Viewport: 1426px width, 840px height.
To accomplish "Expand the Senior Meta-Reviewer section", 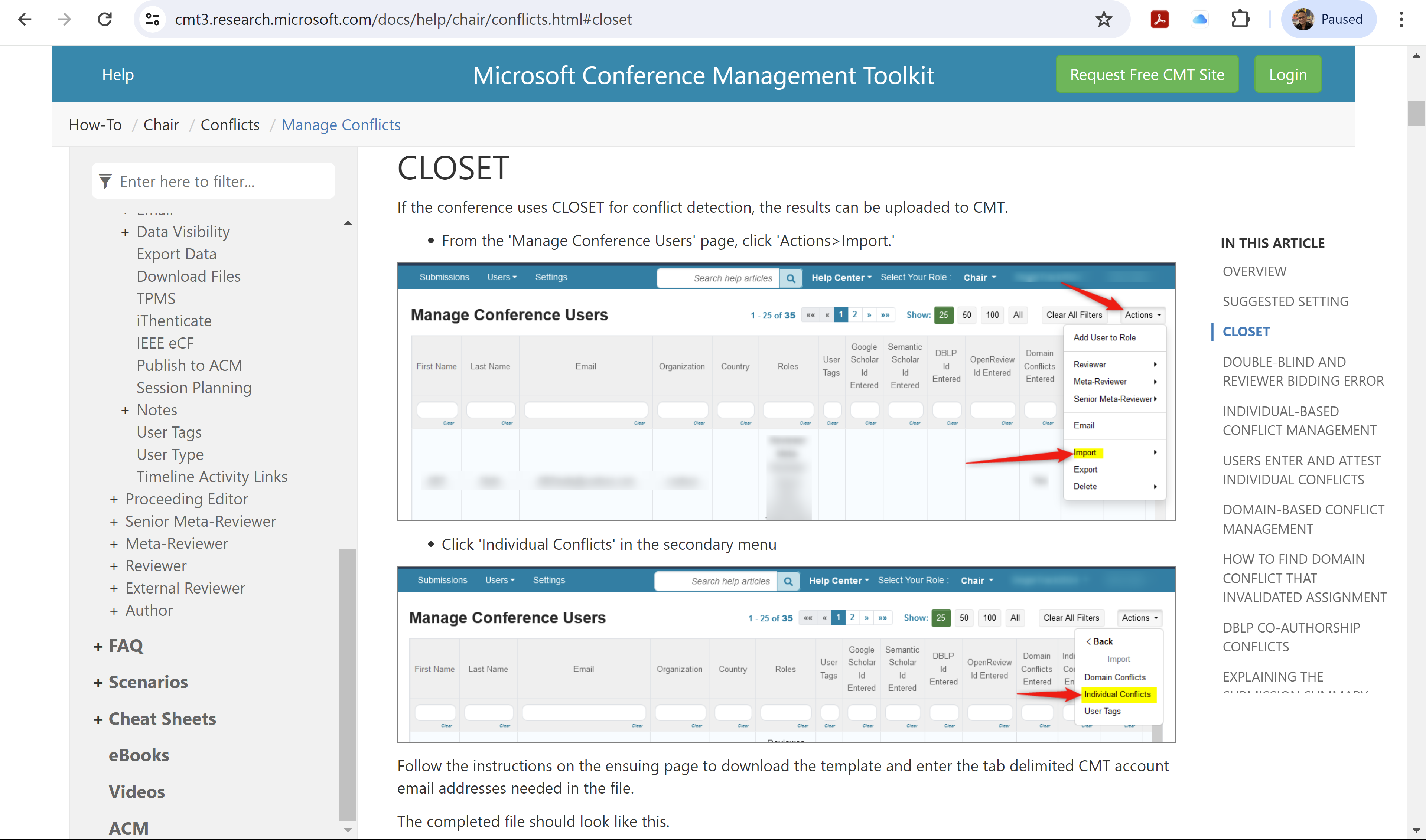I will click(114, 522).
